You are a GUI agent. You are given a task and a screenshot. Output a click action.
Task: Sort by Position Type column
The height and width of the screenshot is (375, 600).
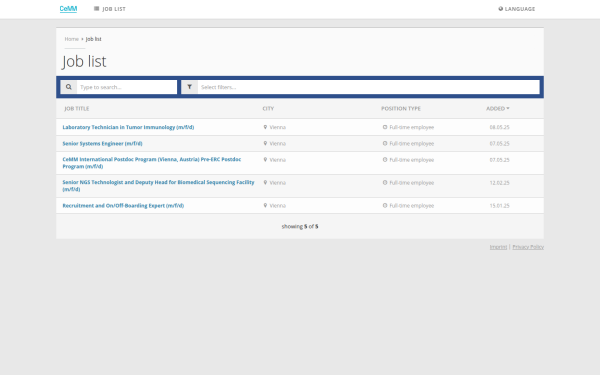click(x=401, y=109)
